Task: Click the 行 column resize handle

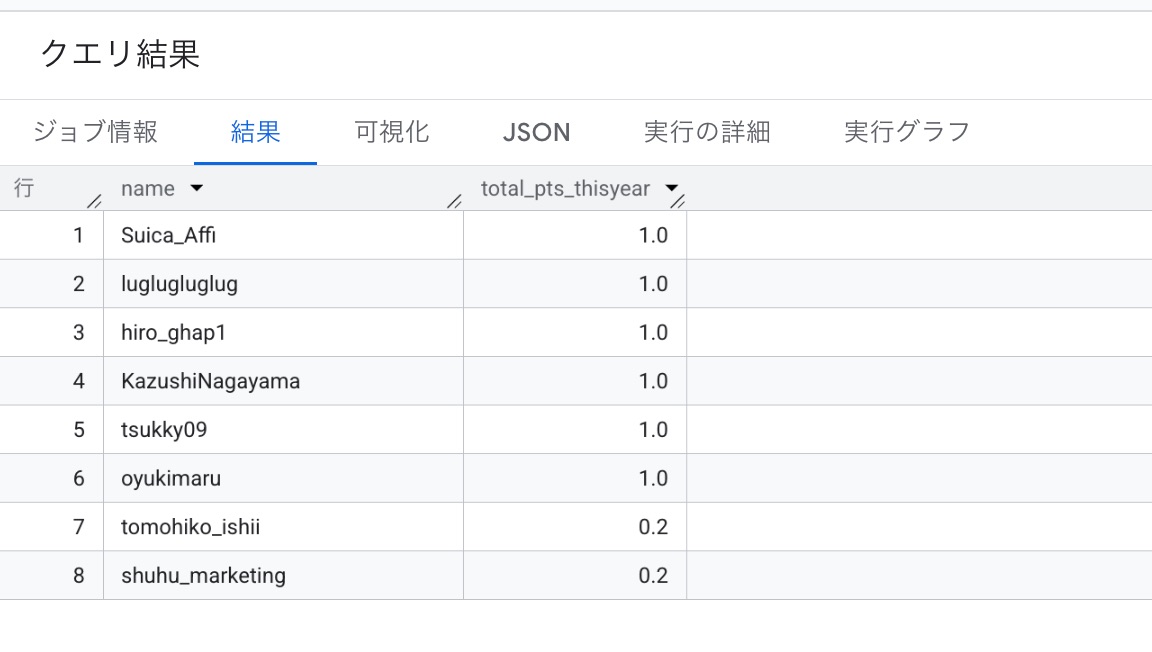Action: point(94,201)
